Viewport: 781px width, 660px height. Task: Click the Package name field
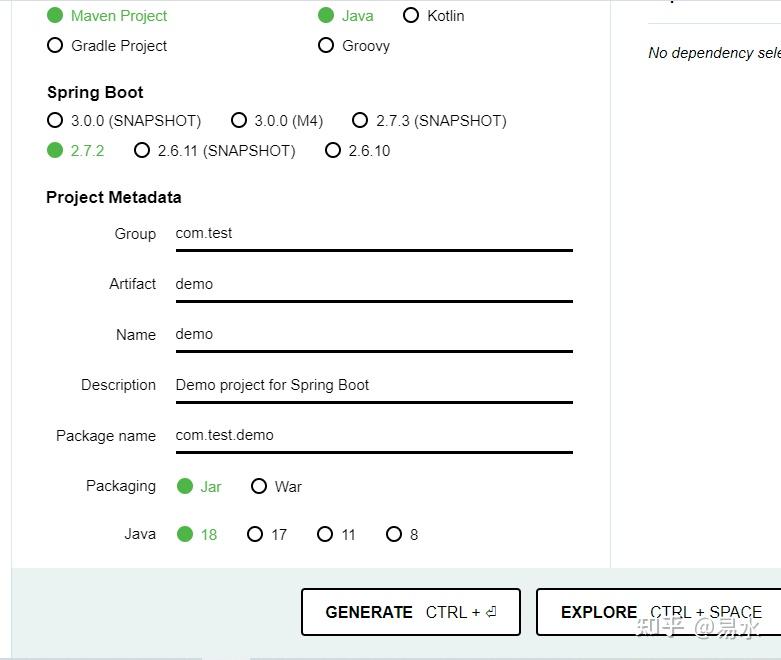click(x=373, y=436)
